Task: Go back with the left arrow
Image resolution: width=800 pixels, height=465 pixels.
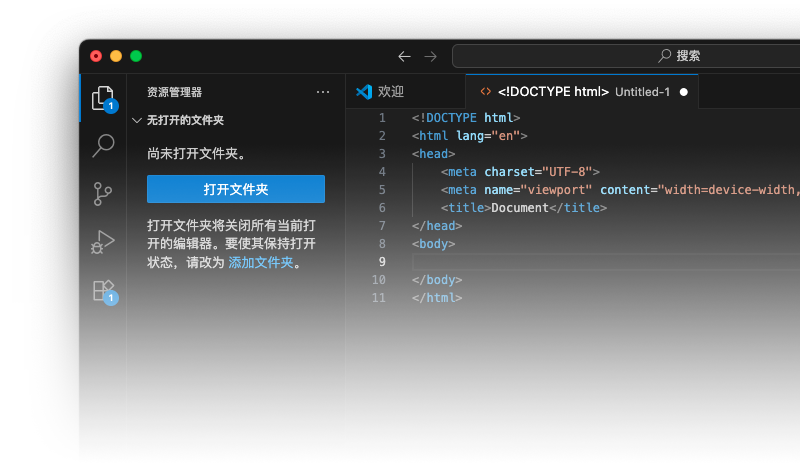Action: pos(405,56)
